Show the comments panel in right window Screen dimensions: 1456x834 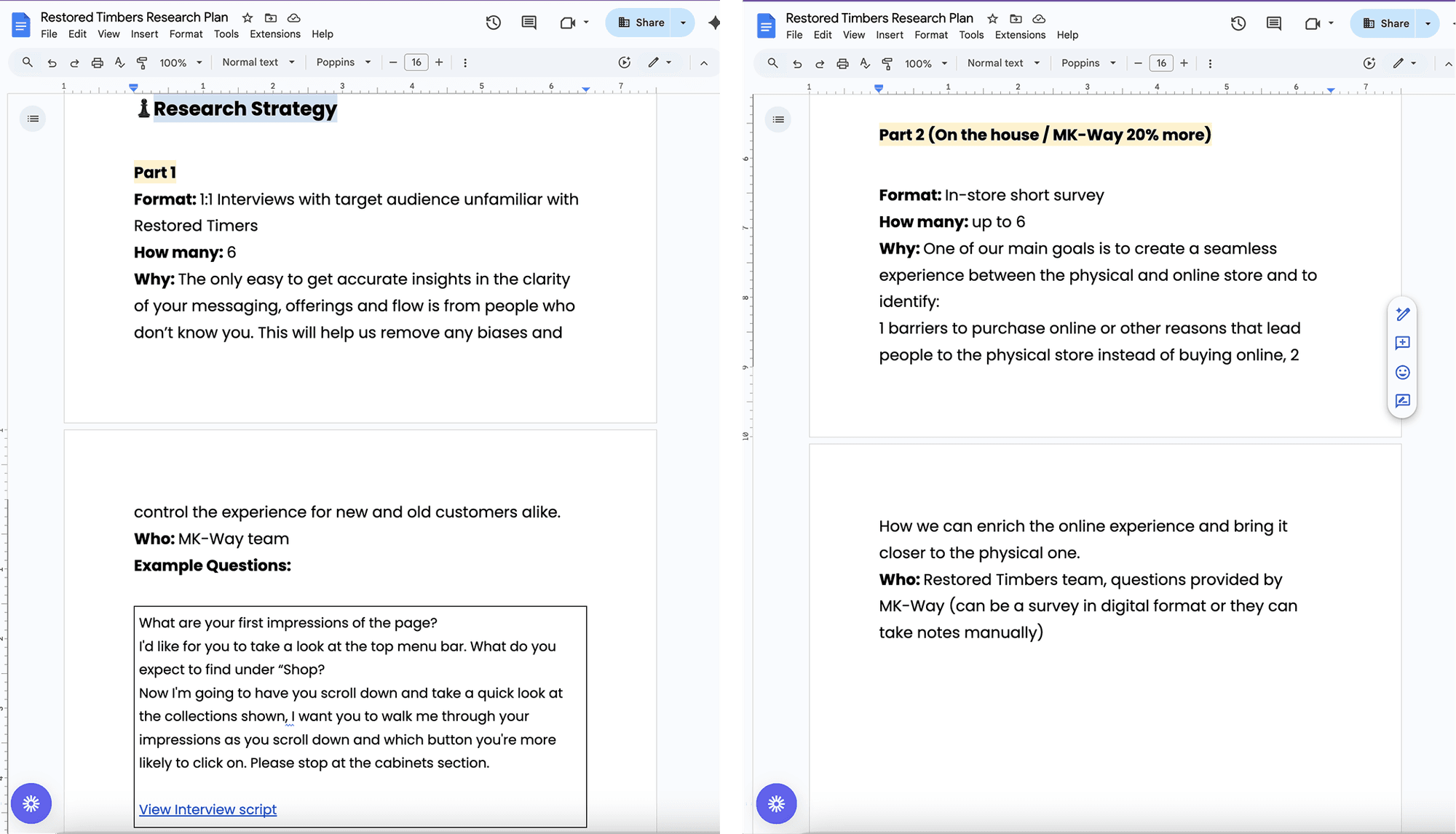coord(1274,23)
